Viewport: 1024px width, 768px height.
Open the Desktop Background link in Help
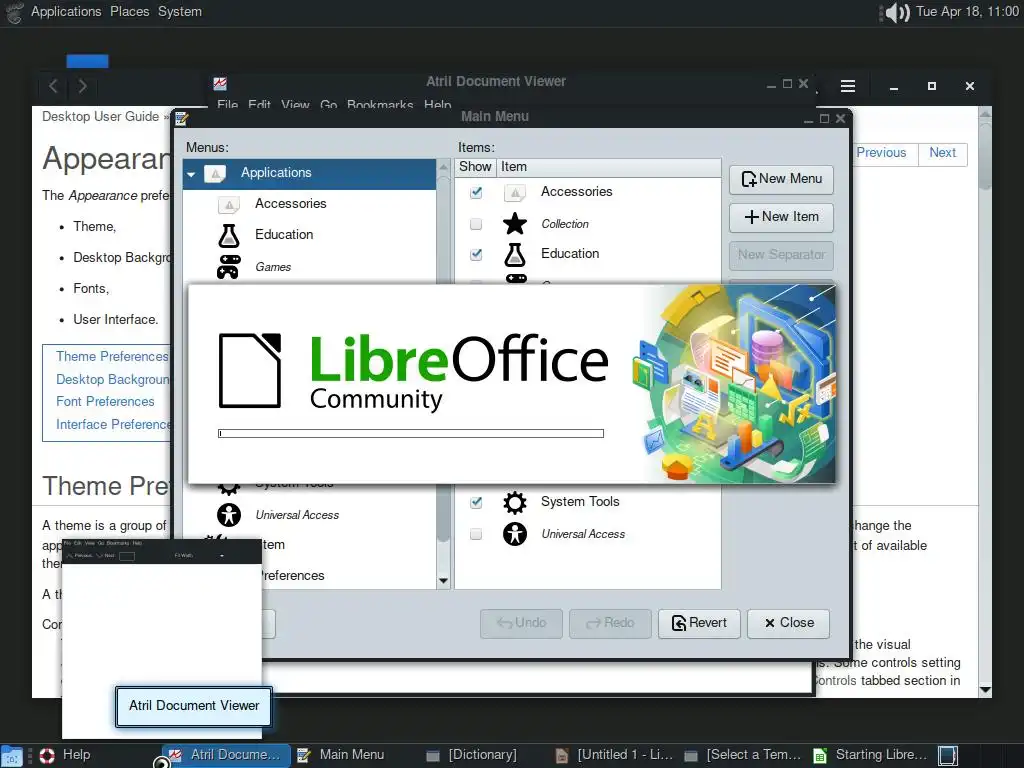coord(112,379)
